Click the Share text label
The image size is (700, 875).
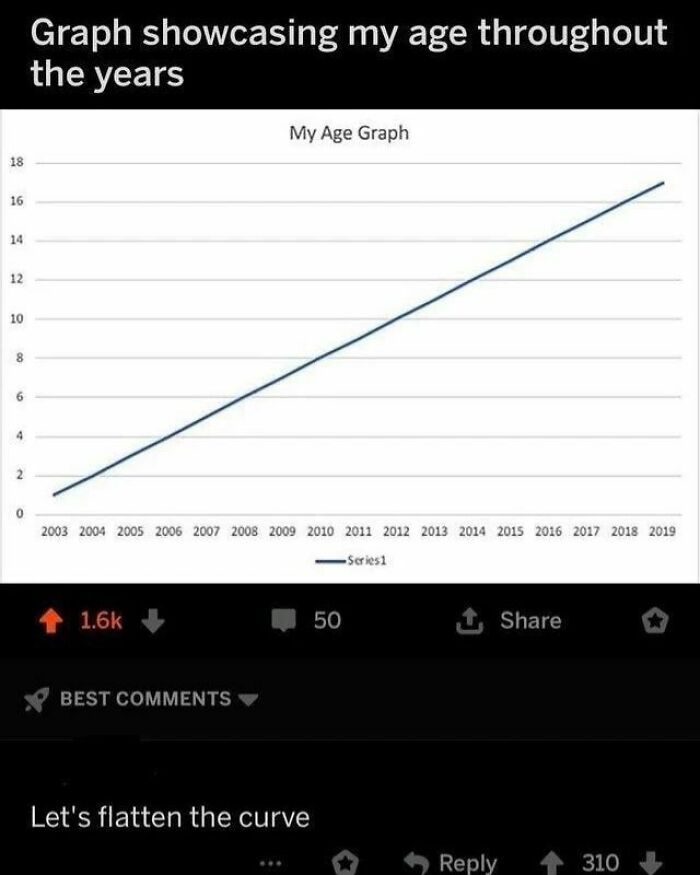coord(530,621)
